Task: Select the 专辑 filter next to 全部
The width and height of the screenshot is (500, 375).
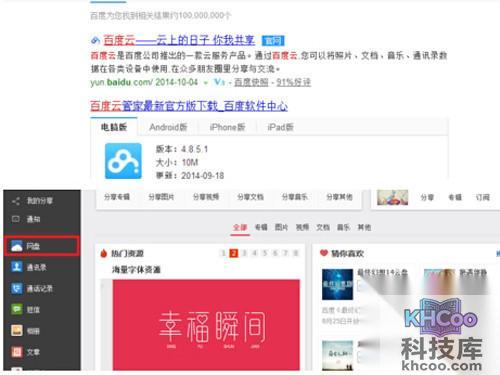Action: [261, 228]
